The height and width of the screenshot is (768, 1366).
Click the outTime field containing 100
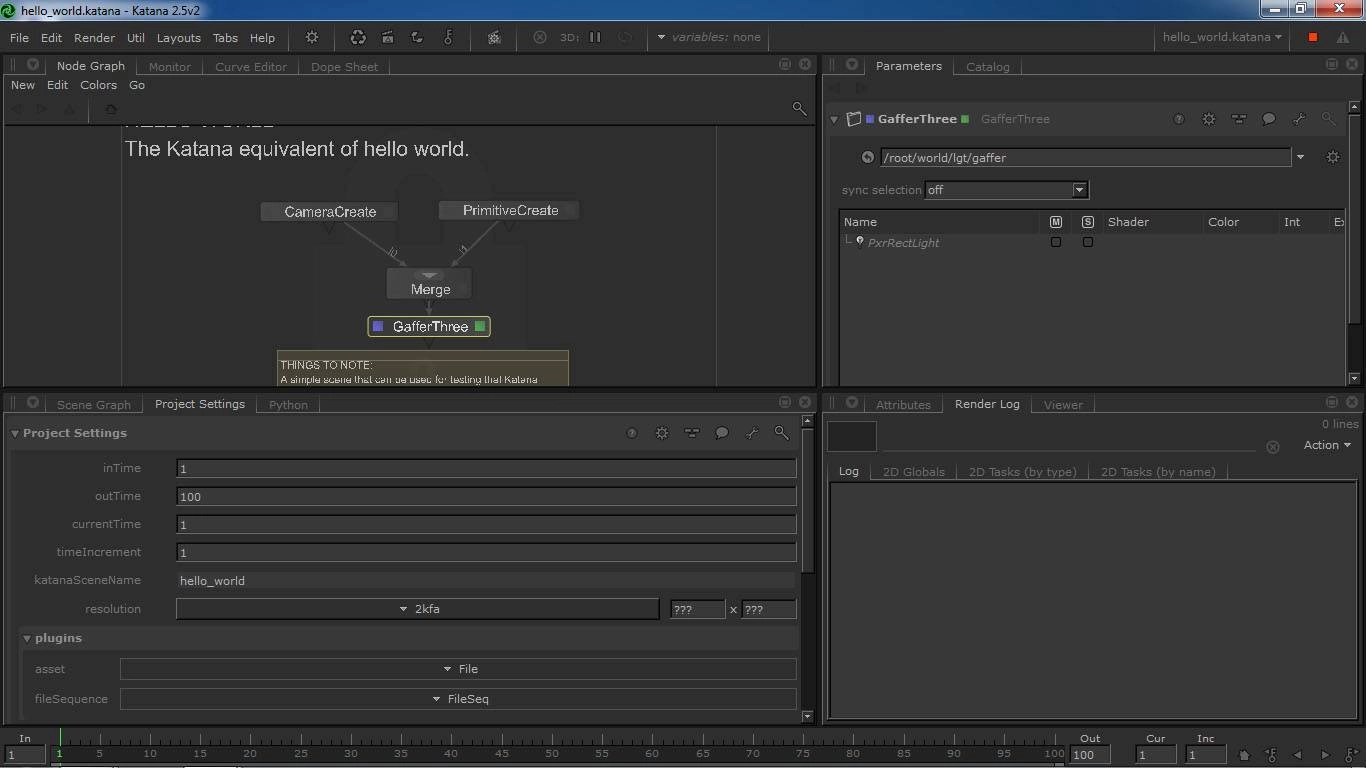tap(486, 496)
